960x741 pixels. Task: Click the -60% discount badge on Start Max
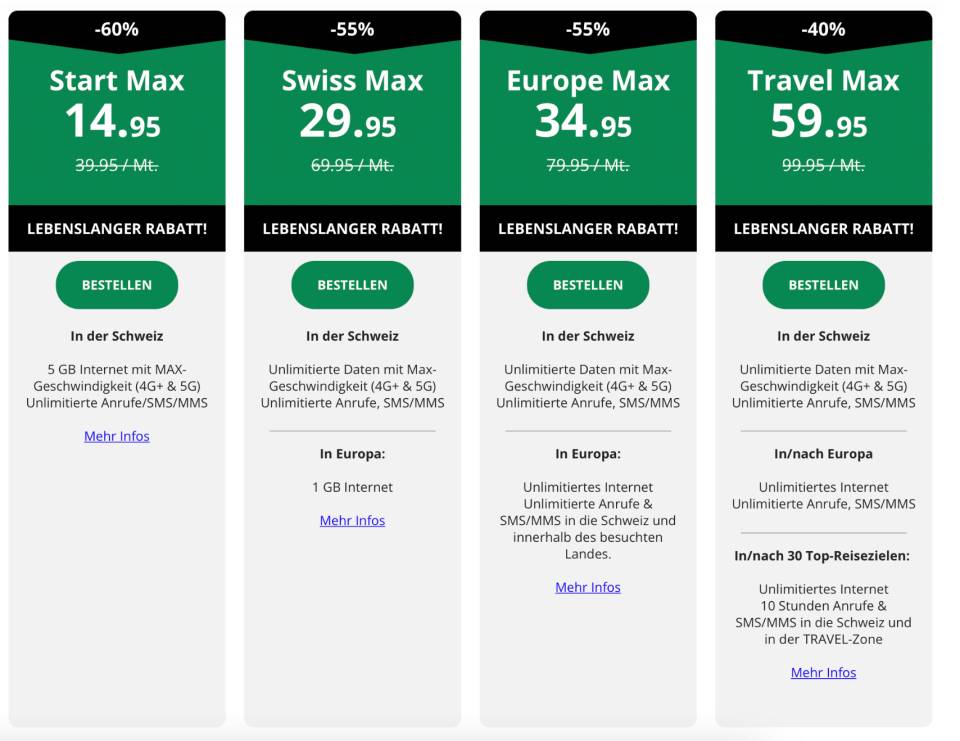[x=117, y=29]
